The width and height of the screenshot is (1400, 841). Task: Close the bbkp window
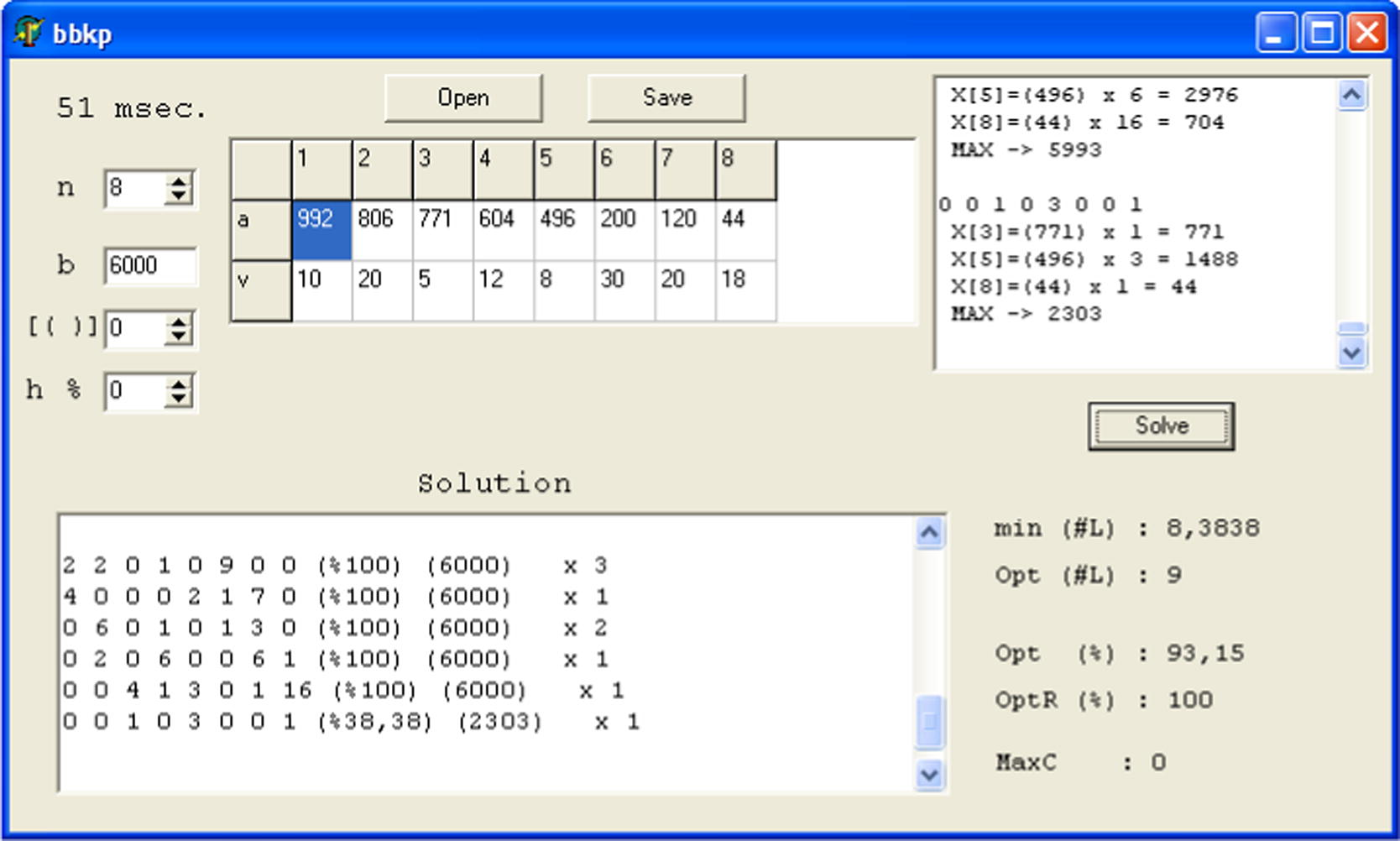(1368, 34)
